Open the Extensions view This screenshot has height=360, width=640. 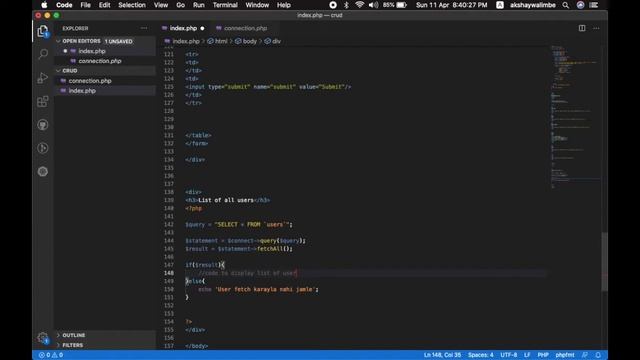[43, 101]
